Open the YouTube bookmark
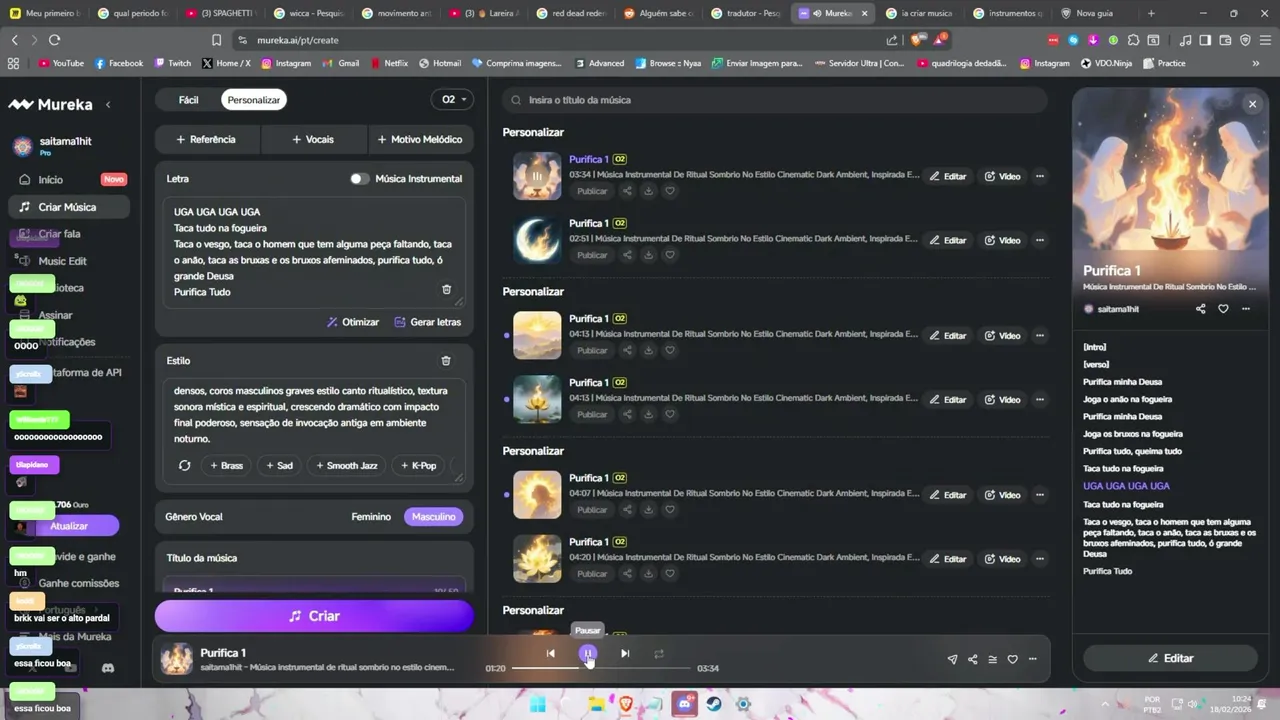This screenshot has width=1280, height=720. coord(61,63)
